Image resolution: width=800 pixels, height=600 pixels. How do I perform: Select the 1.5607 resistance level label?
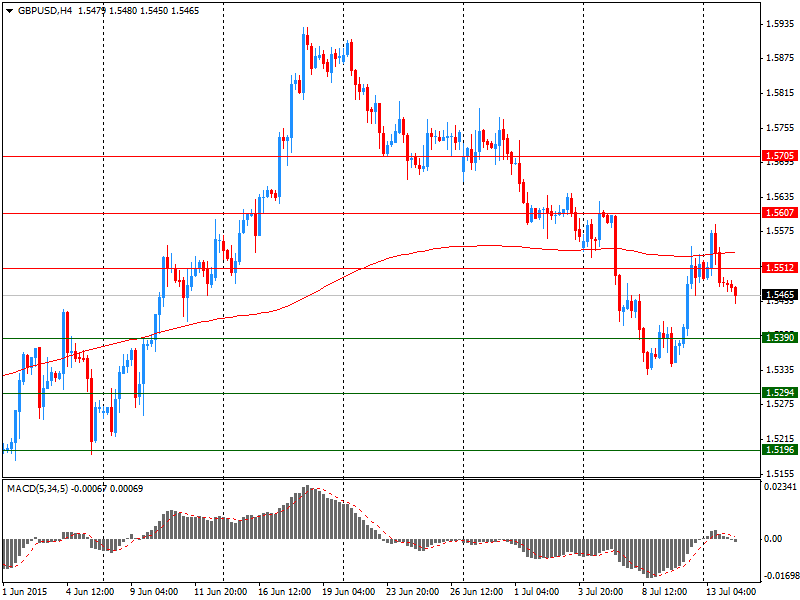(x=780, y=213)
